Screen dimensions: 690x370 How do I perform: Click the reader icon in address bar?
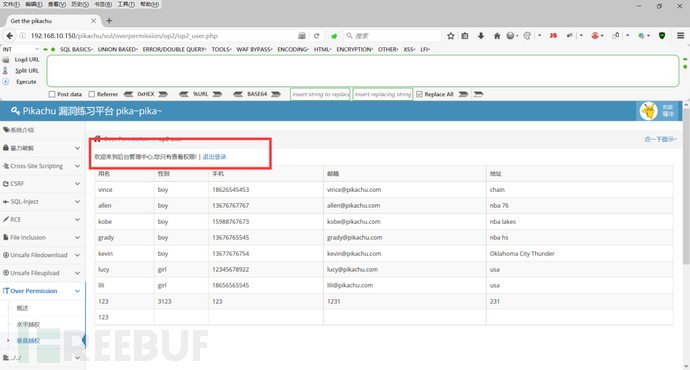point(302,36)
